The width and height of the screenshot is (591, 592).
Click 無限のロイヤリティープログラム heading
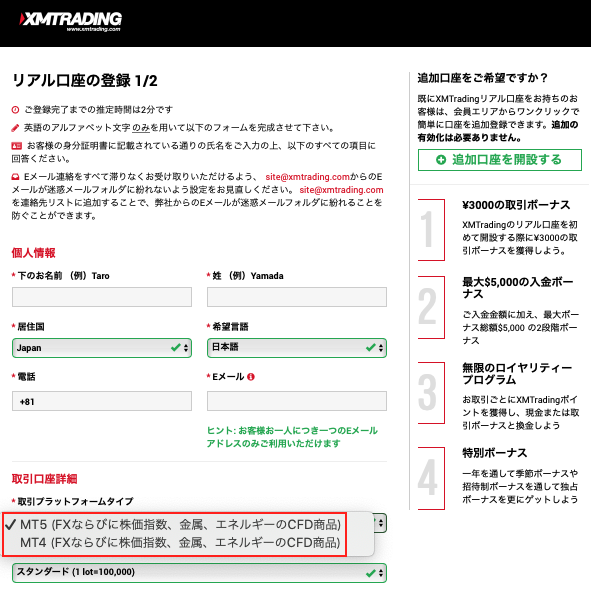click(517, 373)
